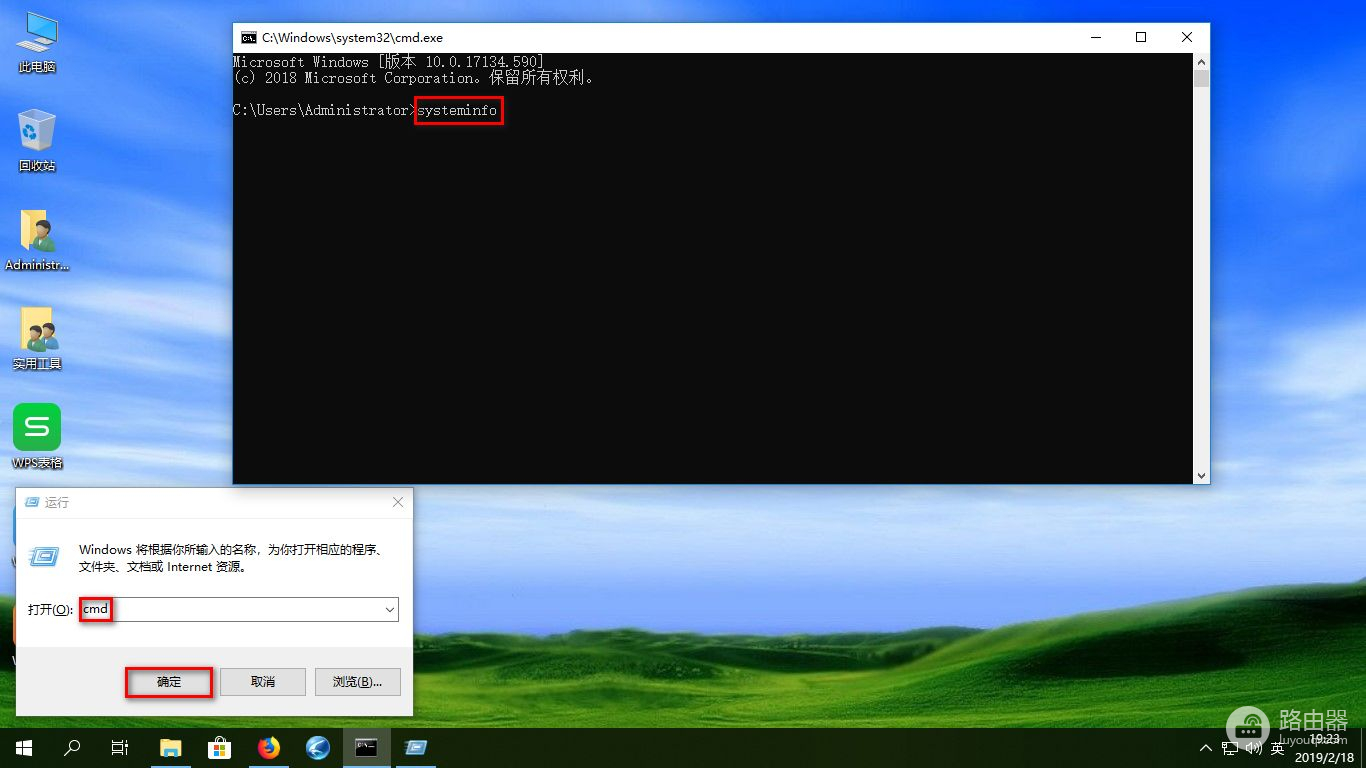The width and height of the screenshot is (1366, 768).
Task: Open Task View from the taskbar
Action: coord(120,747)
